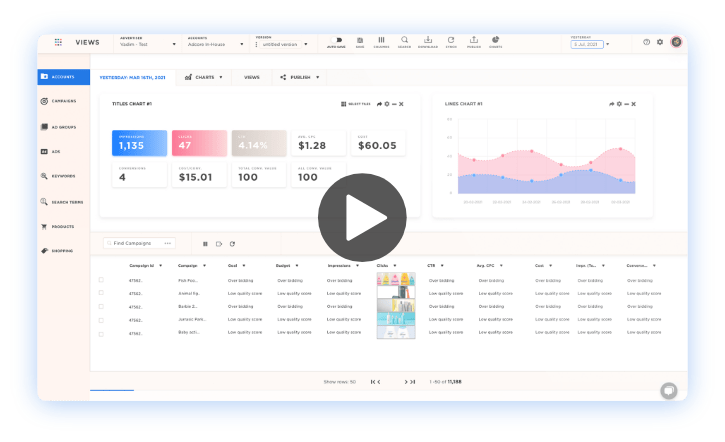Open the help question mark icon
Viewport: 725px width, 442px height.
coord(646,42)
